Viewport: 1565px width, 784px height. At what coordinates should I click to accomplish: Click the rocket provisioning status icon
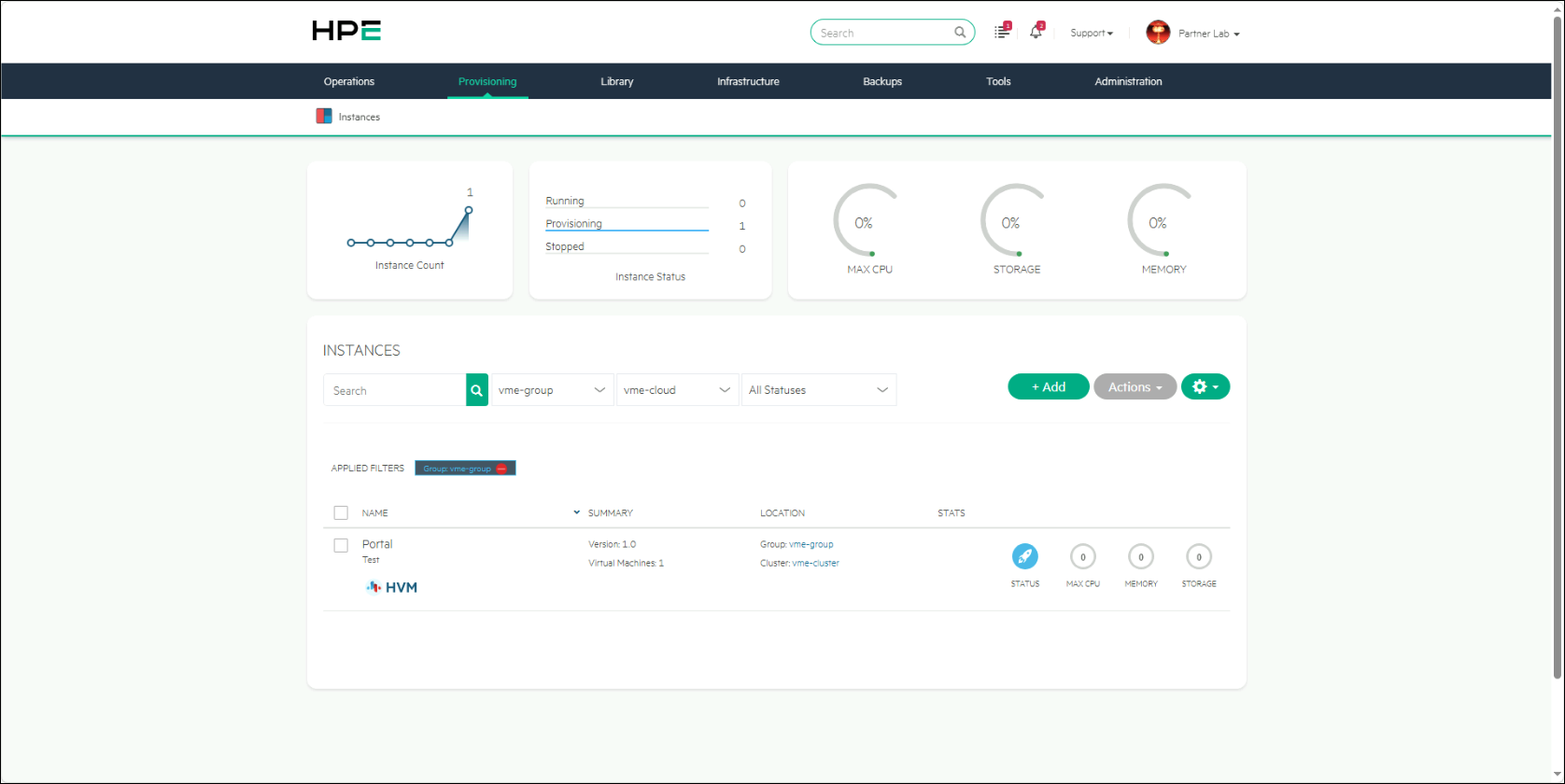pos(1025,556)
